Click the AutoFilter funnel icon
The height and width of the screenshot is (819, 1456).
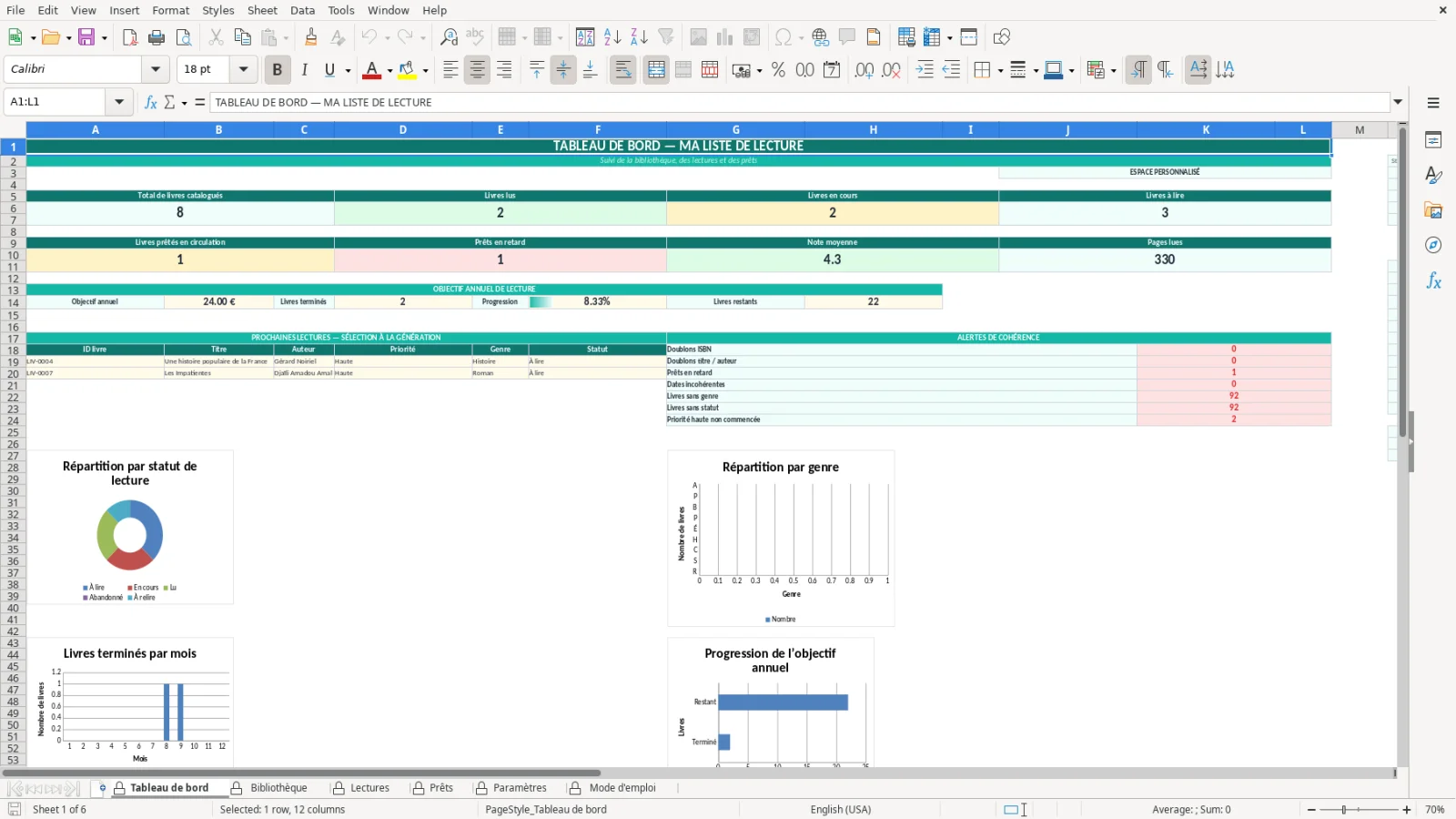click(x=666, y=37)
